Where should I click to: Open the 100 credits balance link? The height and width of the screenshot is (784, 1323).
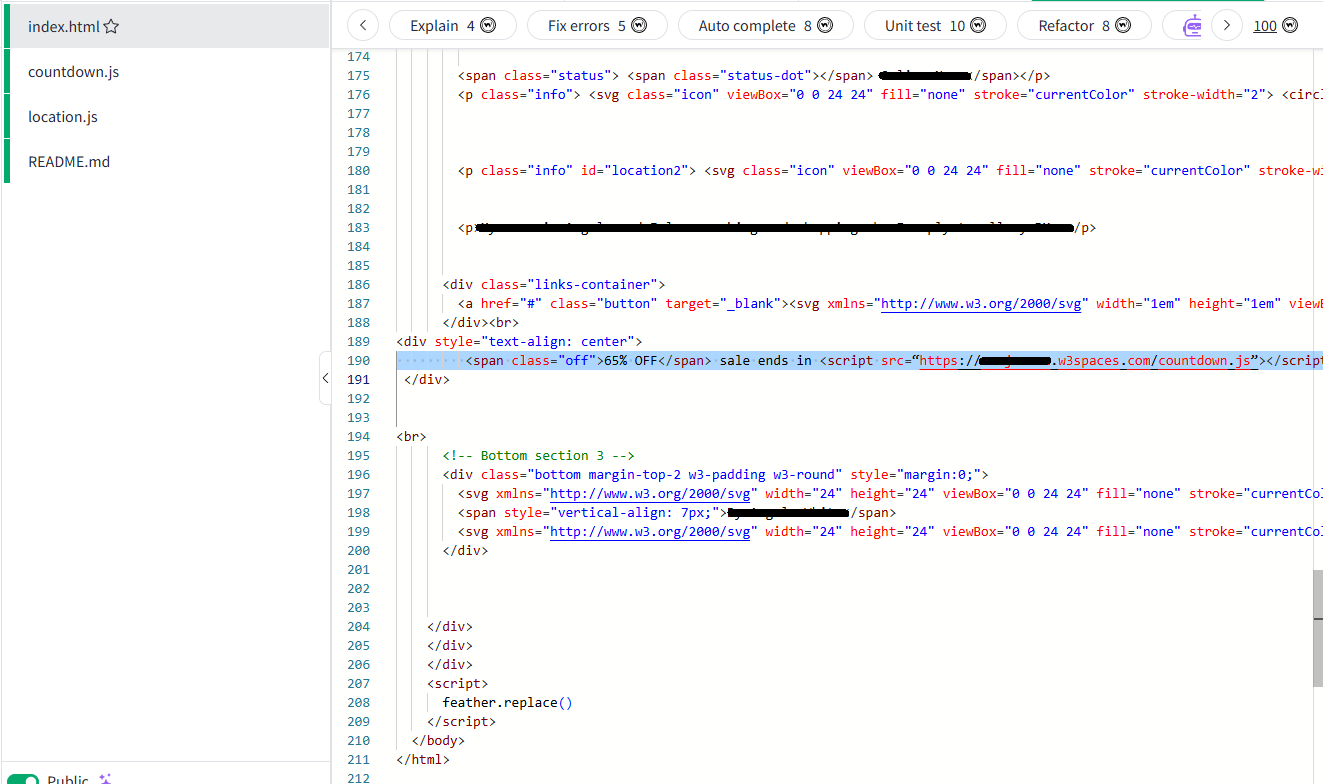tap(1265, 26)
